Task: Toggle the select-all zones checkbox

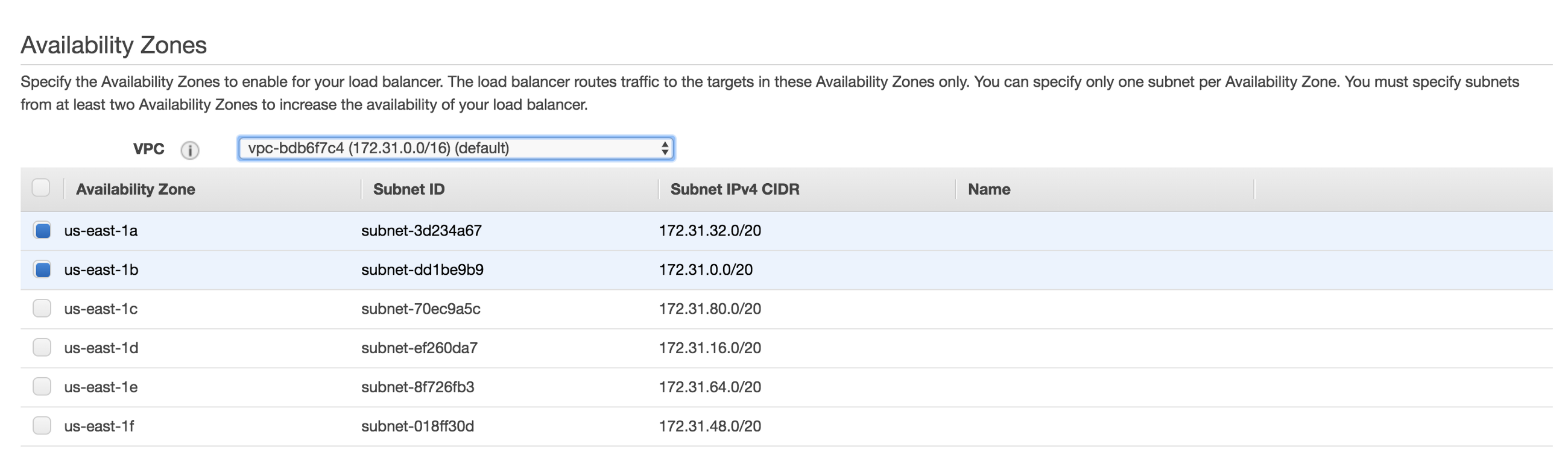Action: click(42, 188)
